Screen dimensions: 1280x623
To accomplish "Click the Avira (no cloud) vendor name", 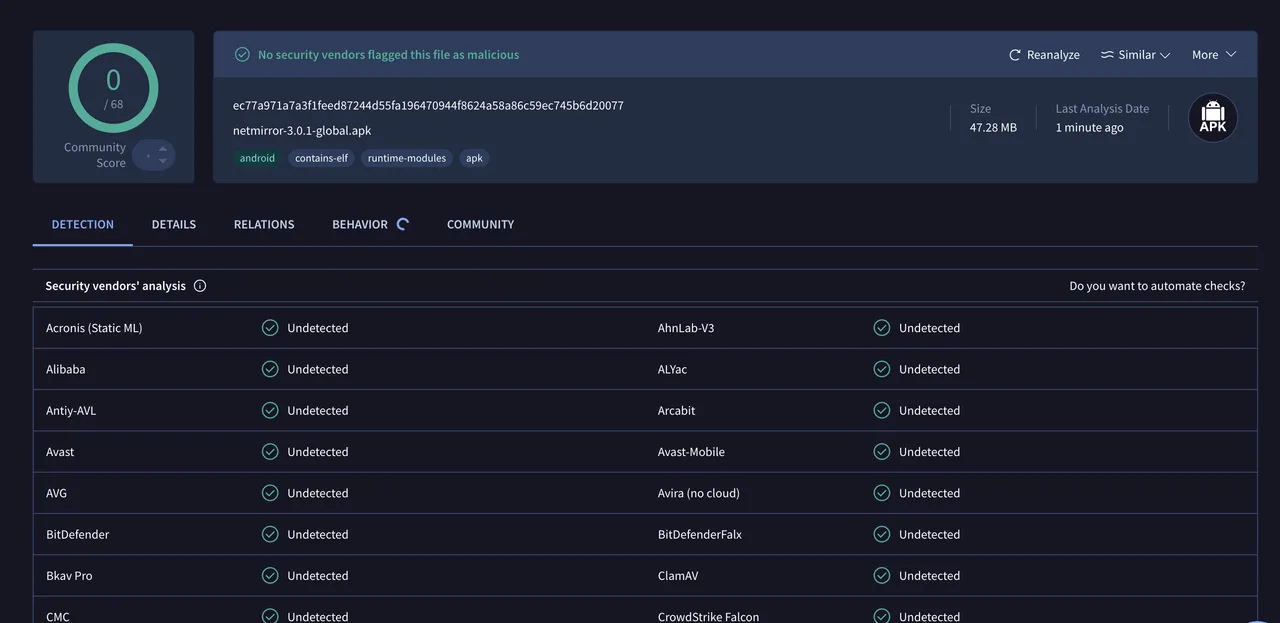I will [699, 493].
